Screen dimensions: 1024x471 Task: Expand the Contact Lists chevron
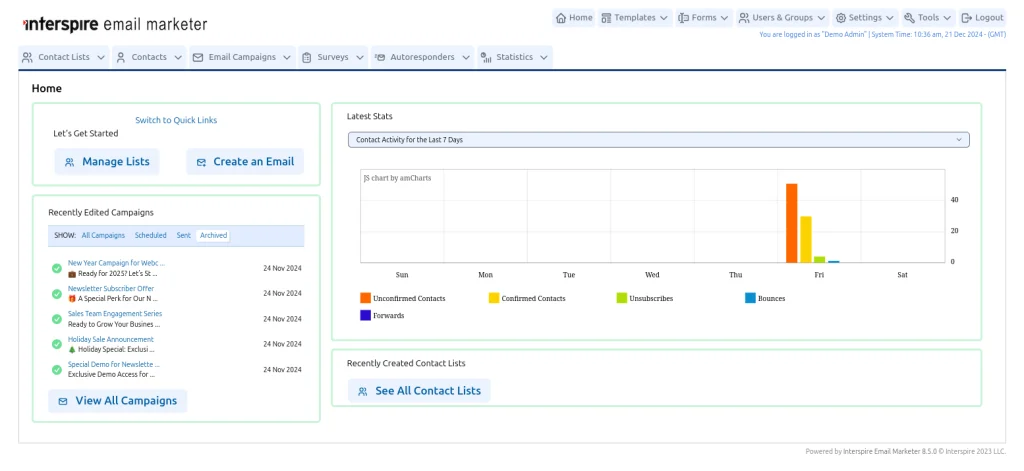101,57
